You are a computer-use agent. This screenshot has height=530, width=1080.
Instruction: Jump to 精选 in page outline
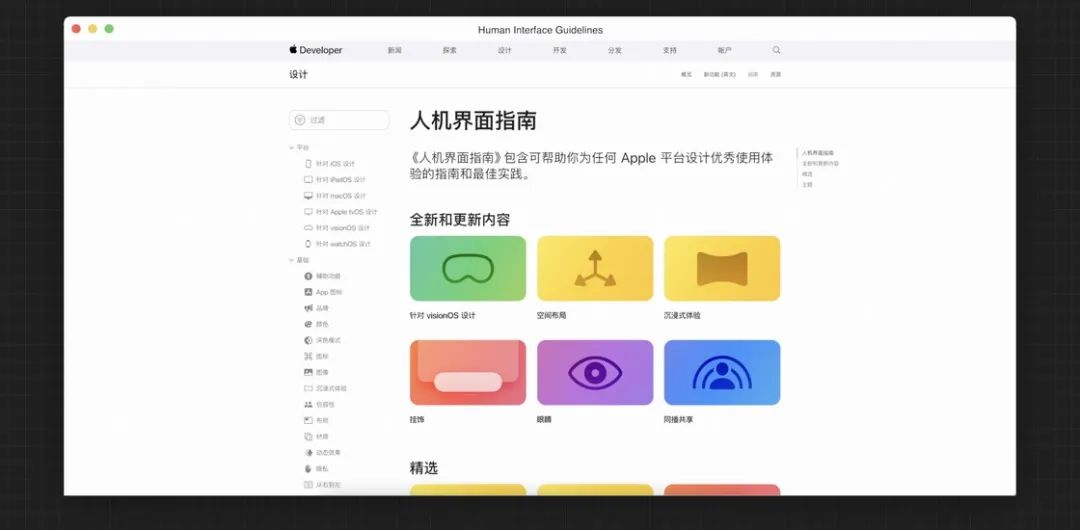point(807,174)
